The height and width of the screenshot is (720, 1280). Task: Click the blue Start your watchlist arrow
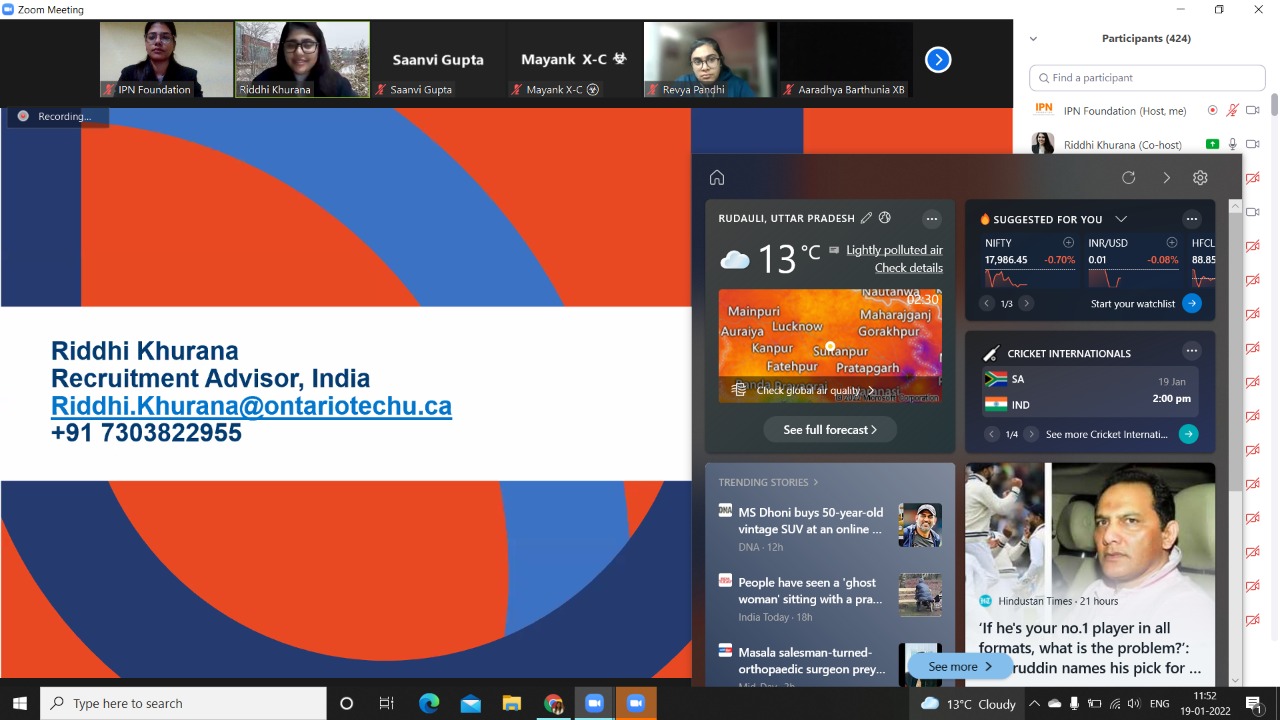[x=1191, y=303]
